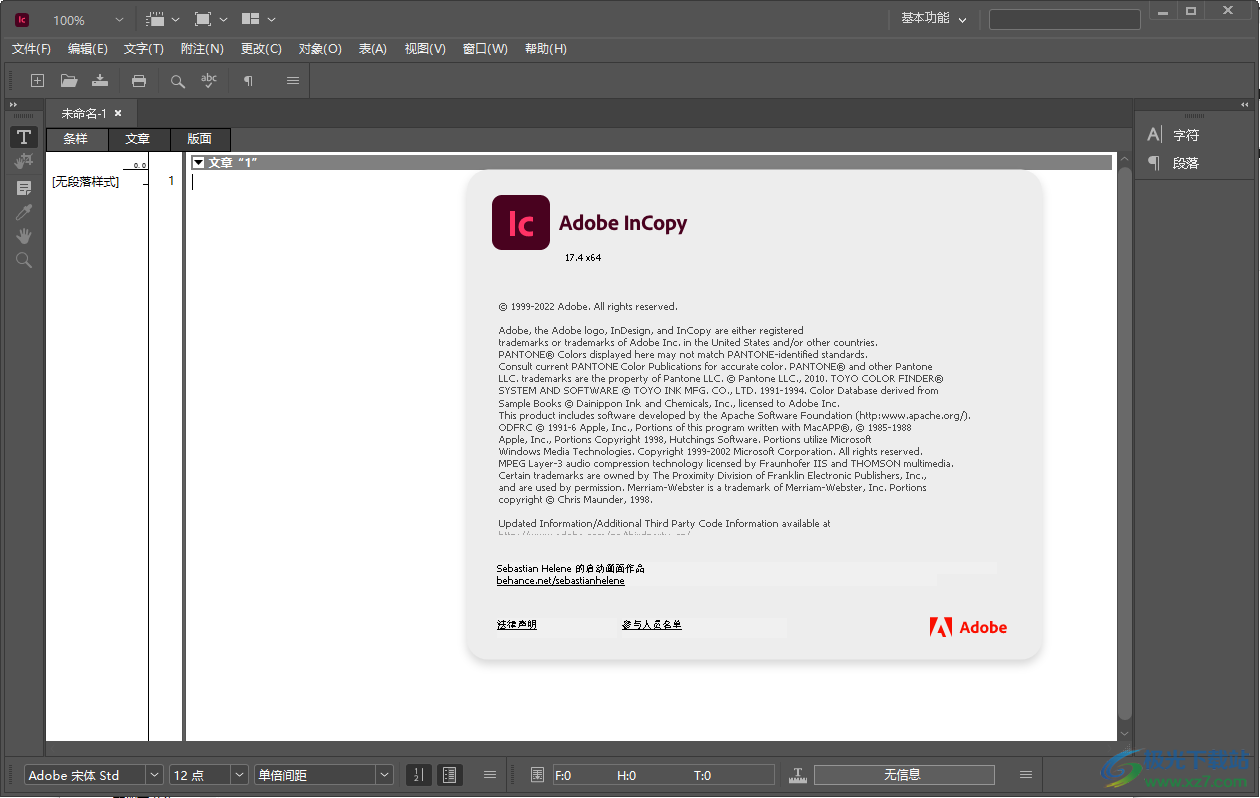
Task: Open the 帮助(H) menu
Action: pos(546,49)
